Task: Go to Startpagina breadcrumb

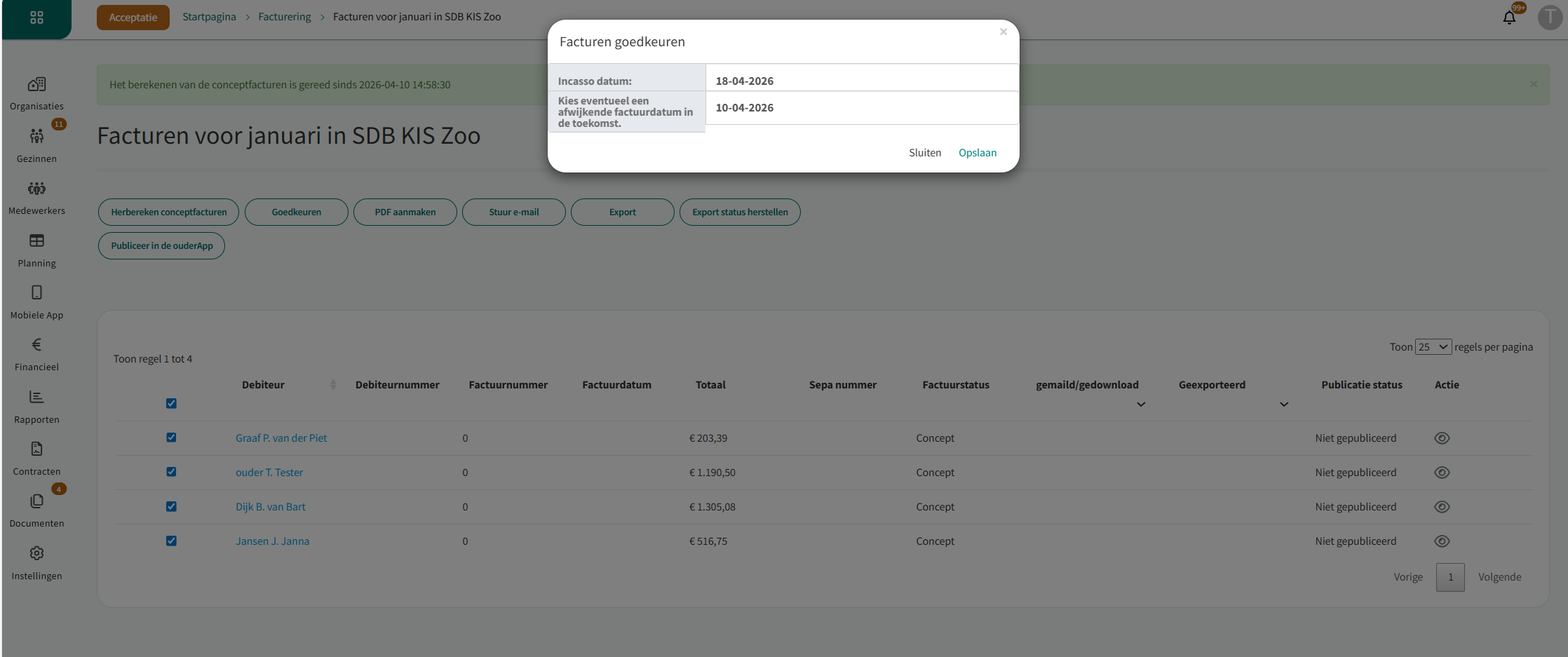Action: (x=209, y=17)
